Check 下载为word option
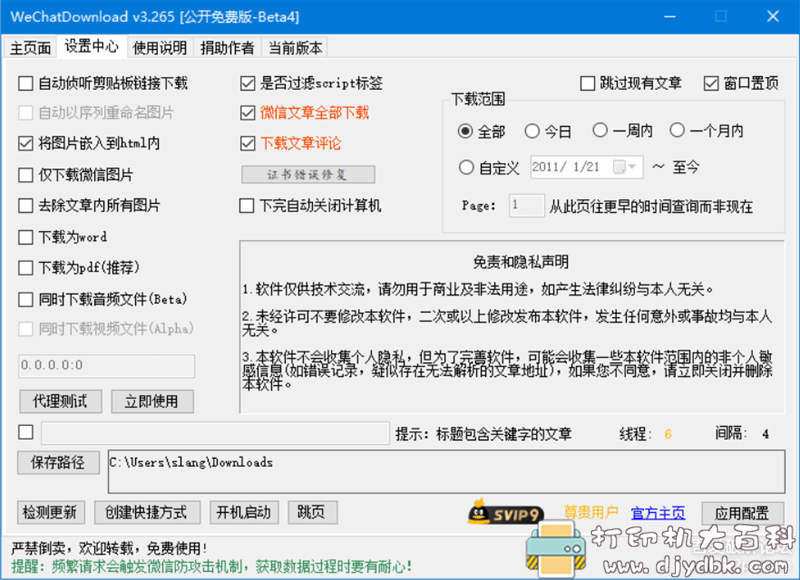The image size is (800, 580). tap(26, 237)
